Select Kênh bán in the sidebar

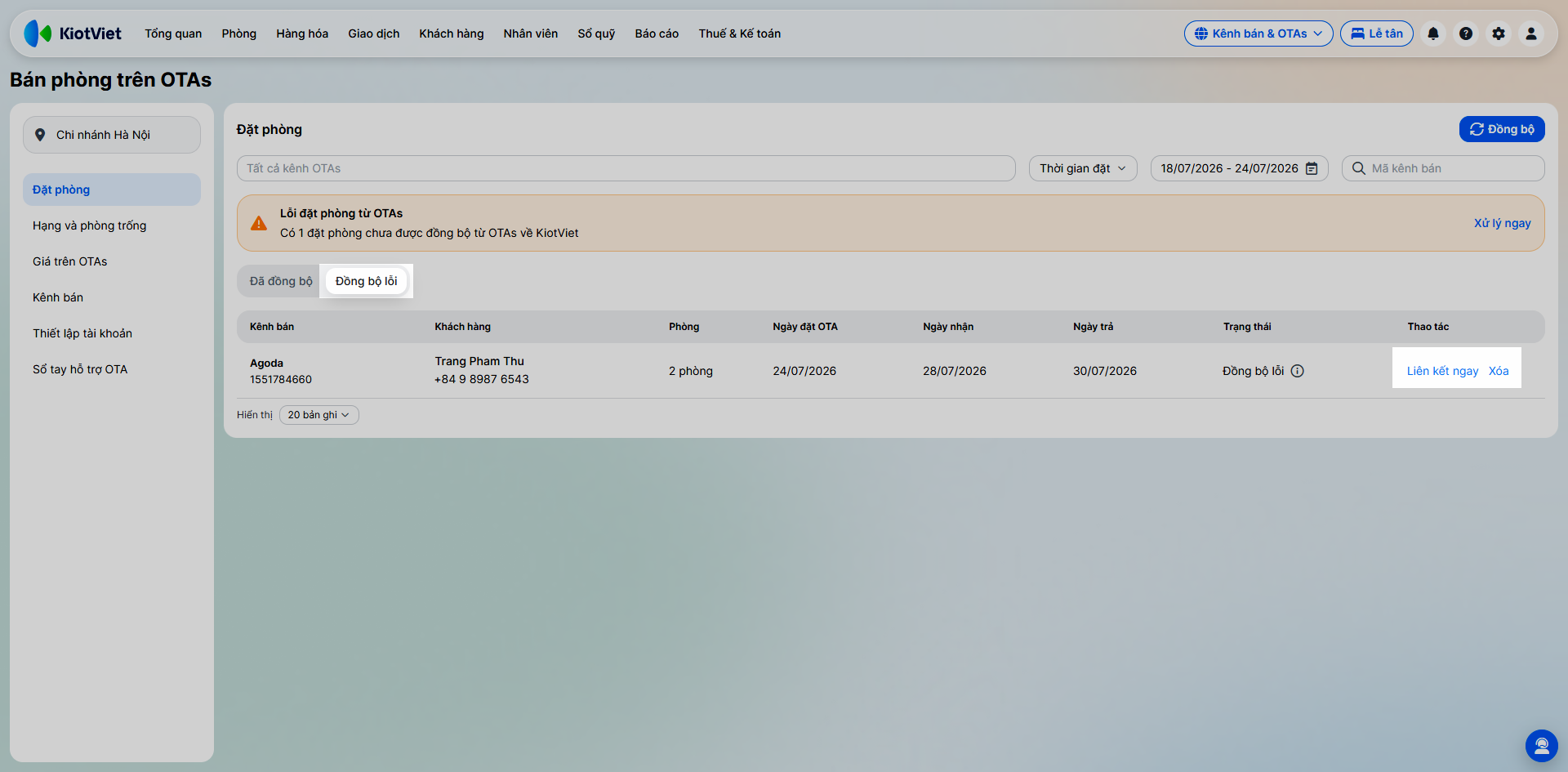(112, 297)
